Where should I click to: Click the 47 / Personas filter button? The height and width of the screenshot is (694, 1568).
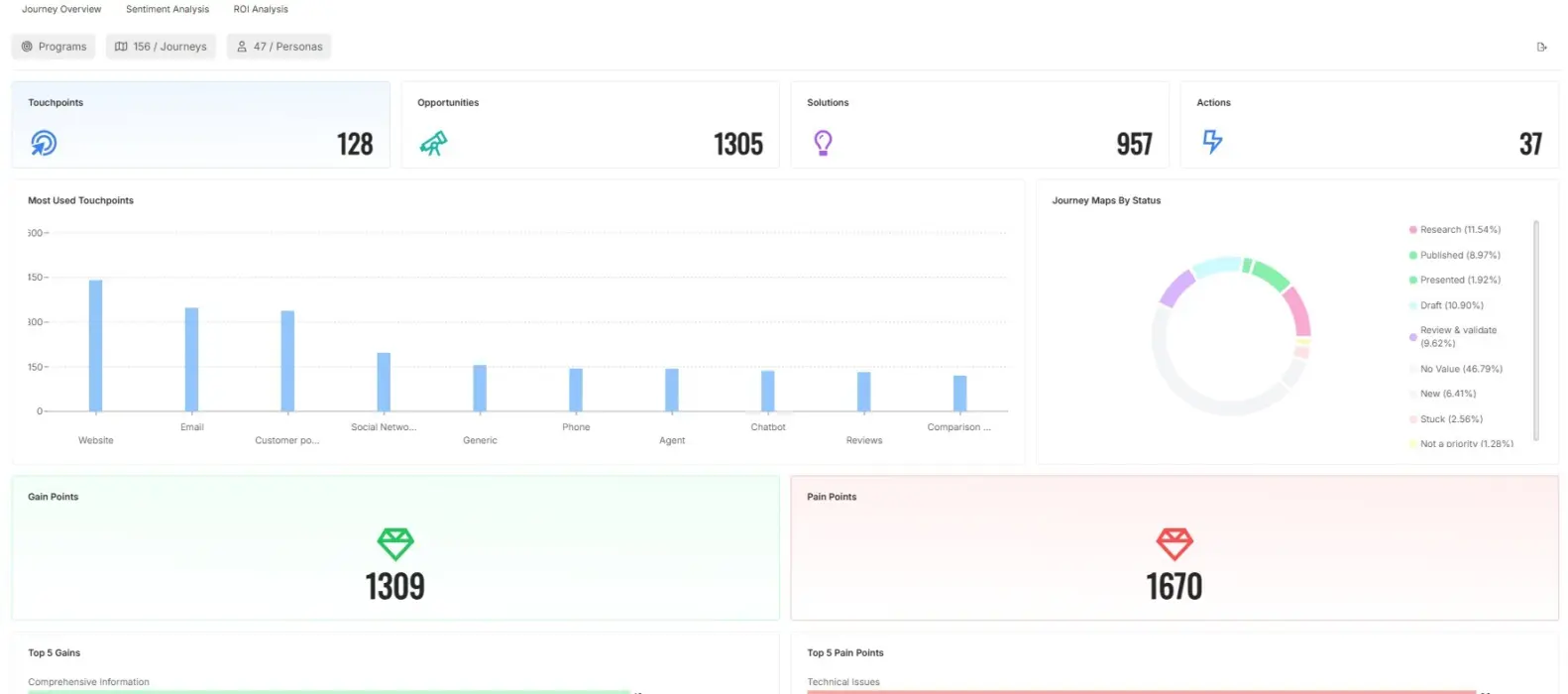tap(279, 47)
